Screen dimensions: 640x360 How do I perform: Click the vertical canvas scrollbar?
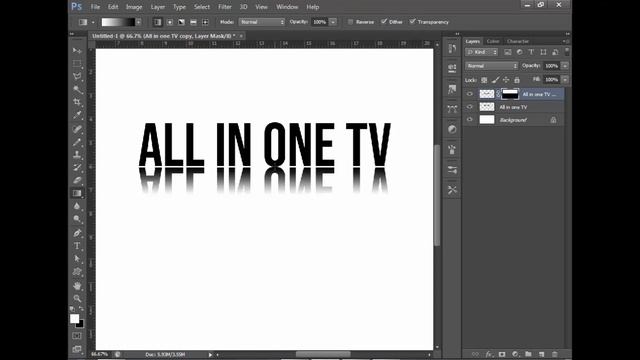tap(437, 195)
